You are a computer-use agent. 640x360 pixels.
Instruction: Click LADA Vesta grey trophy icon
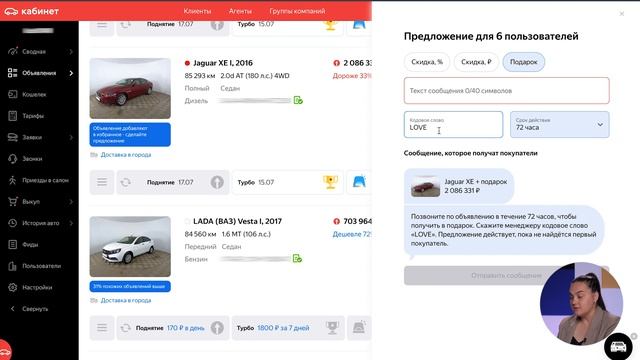[x=333, y=328]
